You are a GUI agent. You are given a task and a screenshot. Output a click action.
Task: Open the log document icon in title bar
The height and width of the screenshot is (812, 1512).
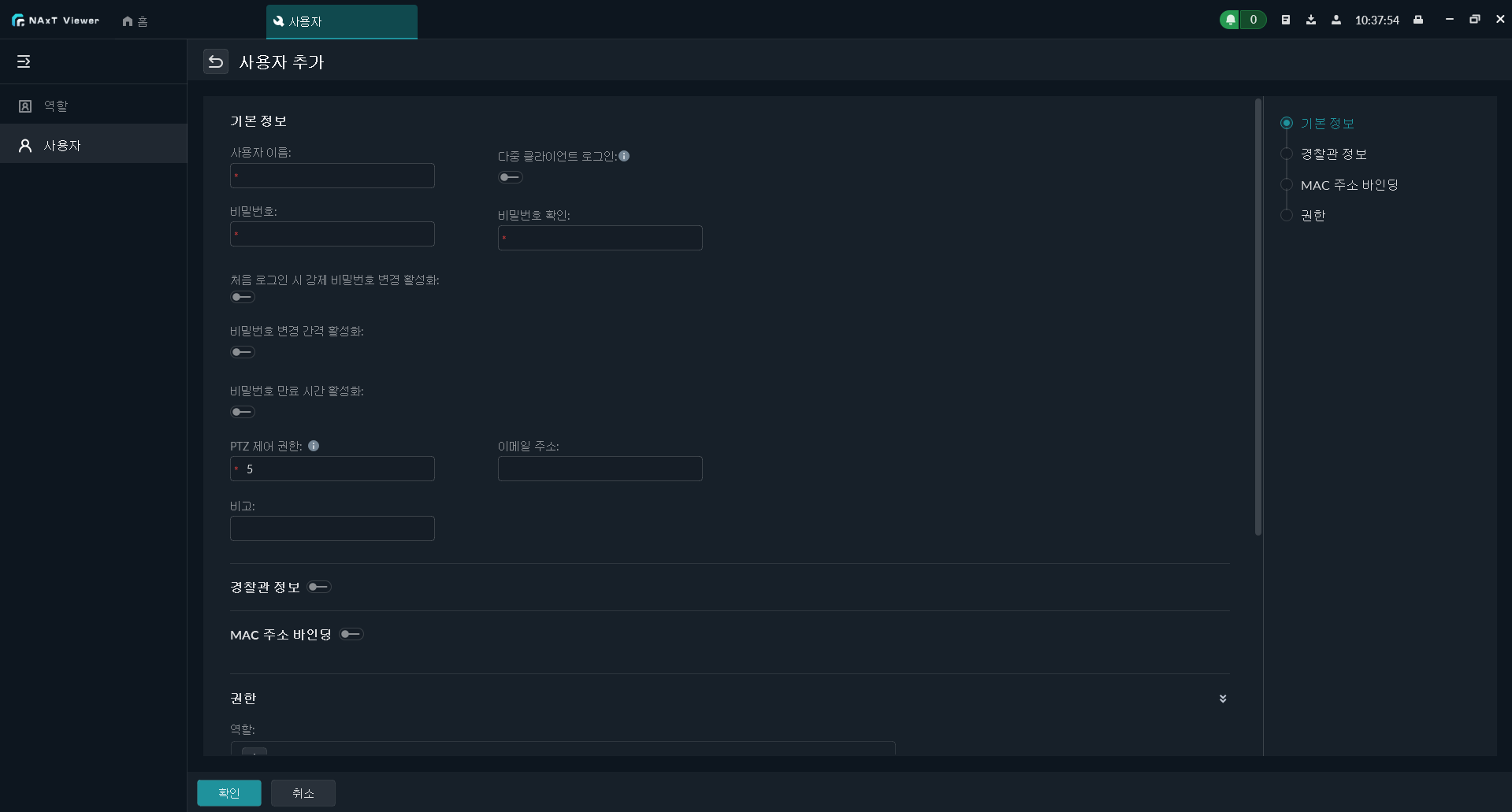point(1285,20)
